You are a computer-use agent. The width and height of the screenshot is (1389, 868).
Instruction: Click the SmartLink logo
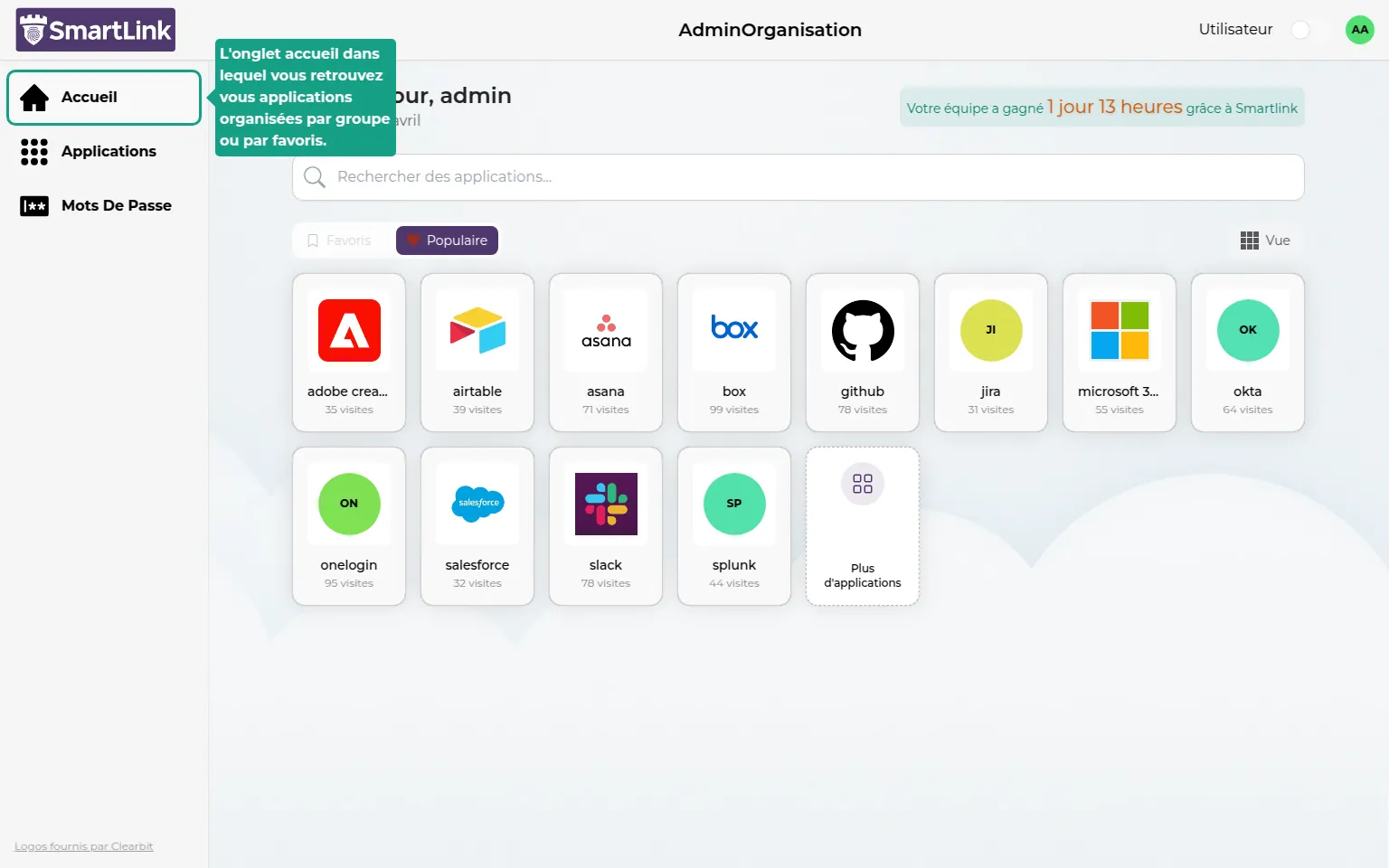(x=96, y=30)
